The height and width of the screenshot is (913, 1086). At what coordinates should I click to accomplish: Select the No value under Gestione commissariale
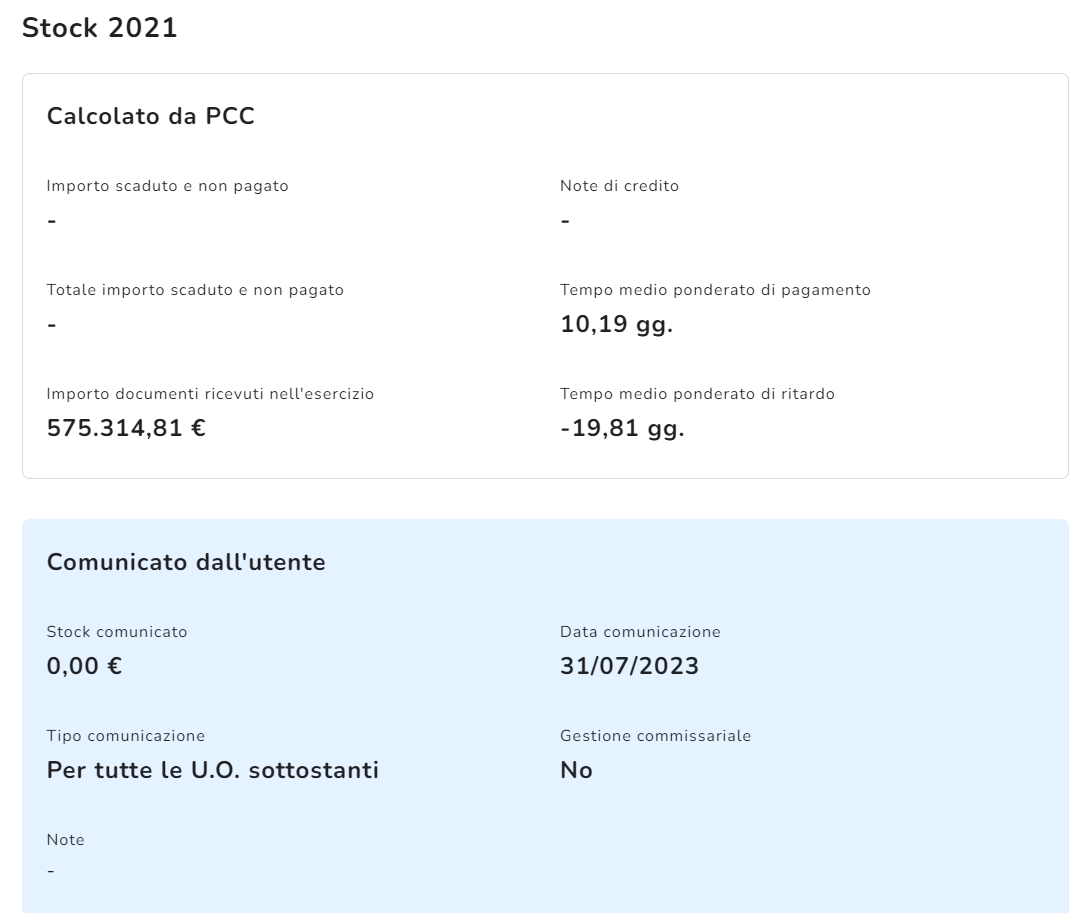point(576,771)
